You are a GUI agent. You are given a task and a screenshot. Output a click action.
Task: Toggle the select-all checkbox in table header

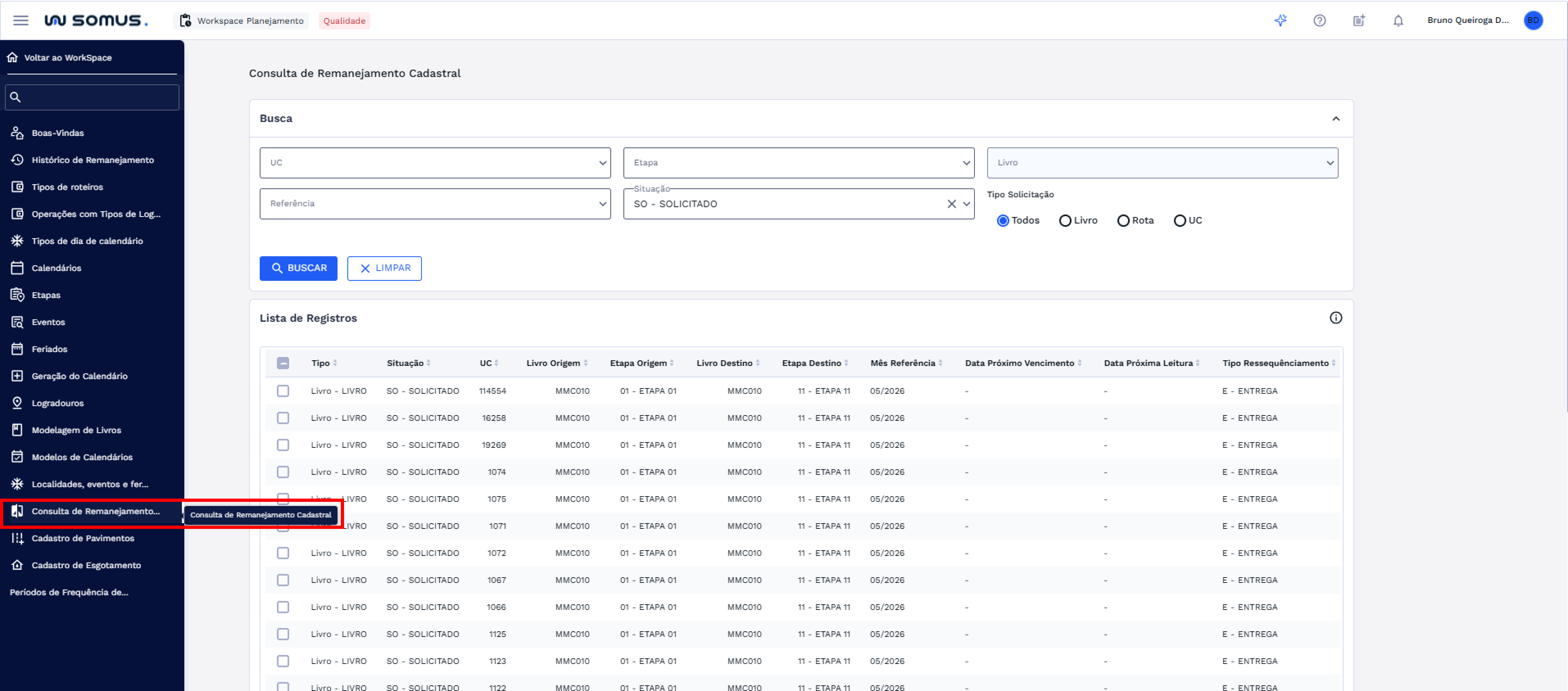(283, 363)
